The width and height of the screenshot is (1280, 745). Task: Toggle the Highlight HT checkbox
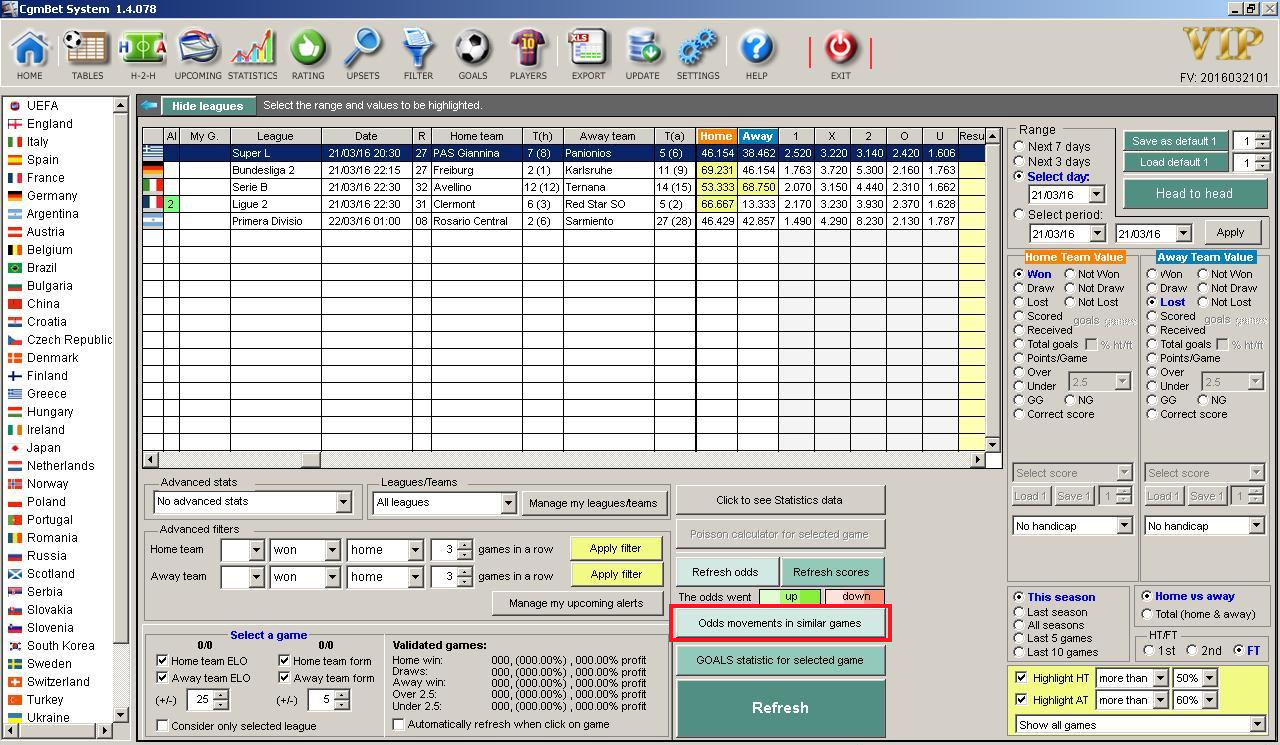click(x=1021, y=678)
